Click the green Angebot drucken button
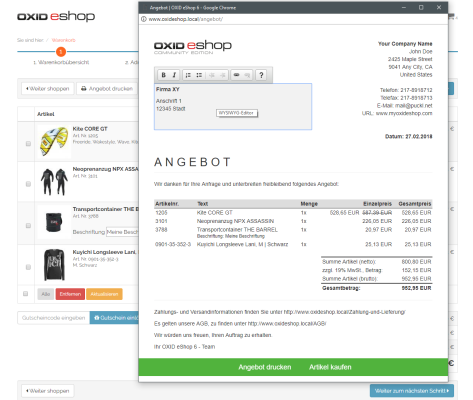Image resolution: width=473 pixels, height=400 pixels. [265, 367]
